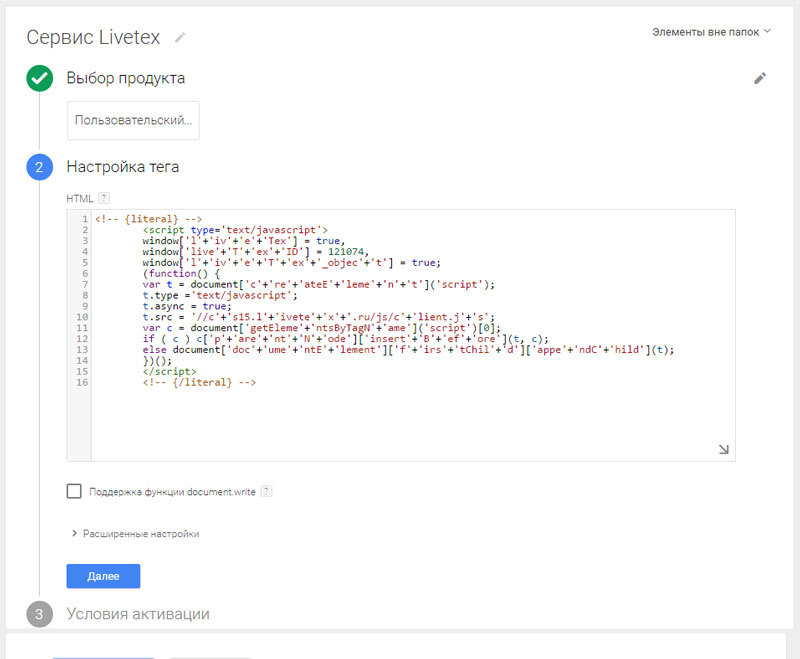Click line with t.async = true
Screen dimensions: 800x659
pos(187,306)
